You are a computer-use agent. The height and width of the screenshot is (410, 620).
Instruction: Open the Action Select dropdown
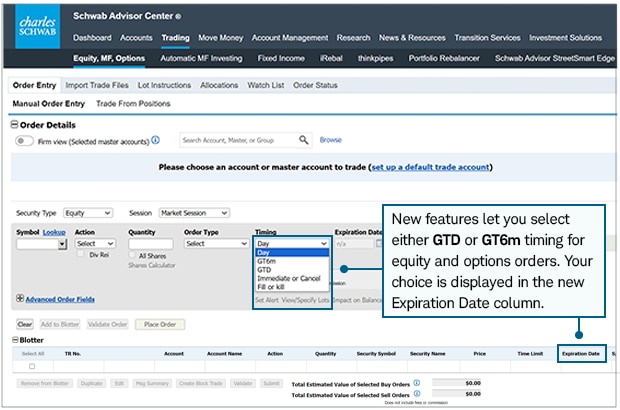[95, 244]
